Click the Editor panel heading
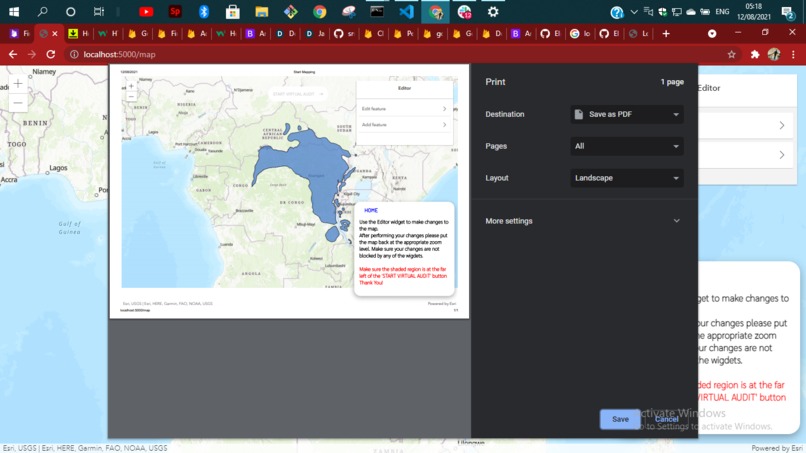Image resolution: width=806 pixels, height=453 pixels. point(709,88)
